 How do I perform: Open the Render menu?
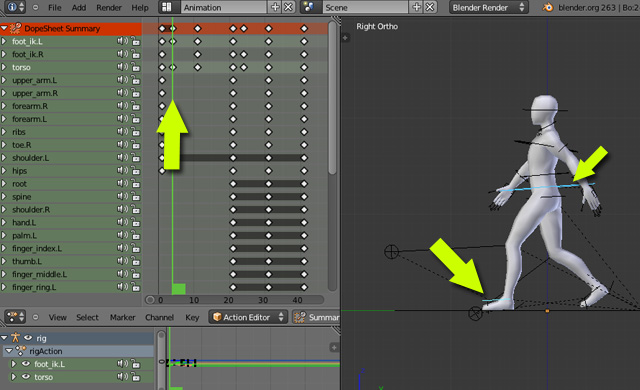pos(109,8)
